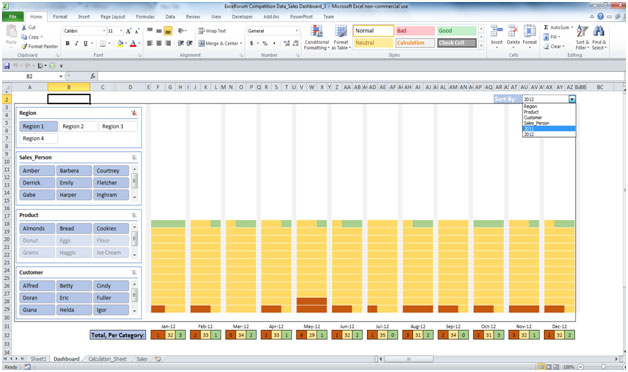628x372 pixels.
Task: Select column D header
Action: coord(130,87)
